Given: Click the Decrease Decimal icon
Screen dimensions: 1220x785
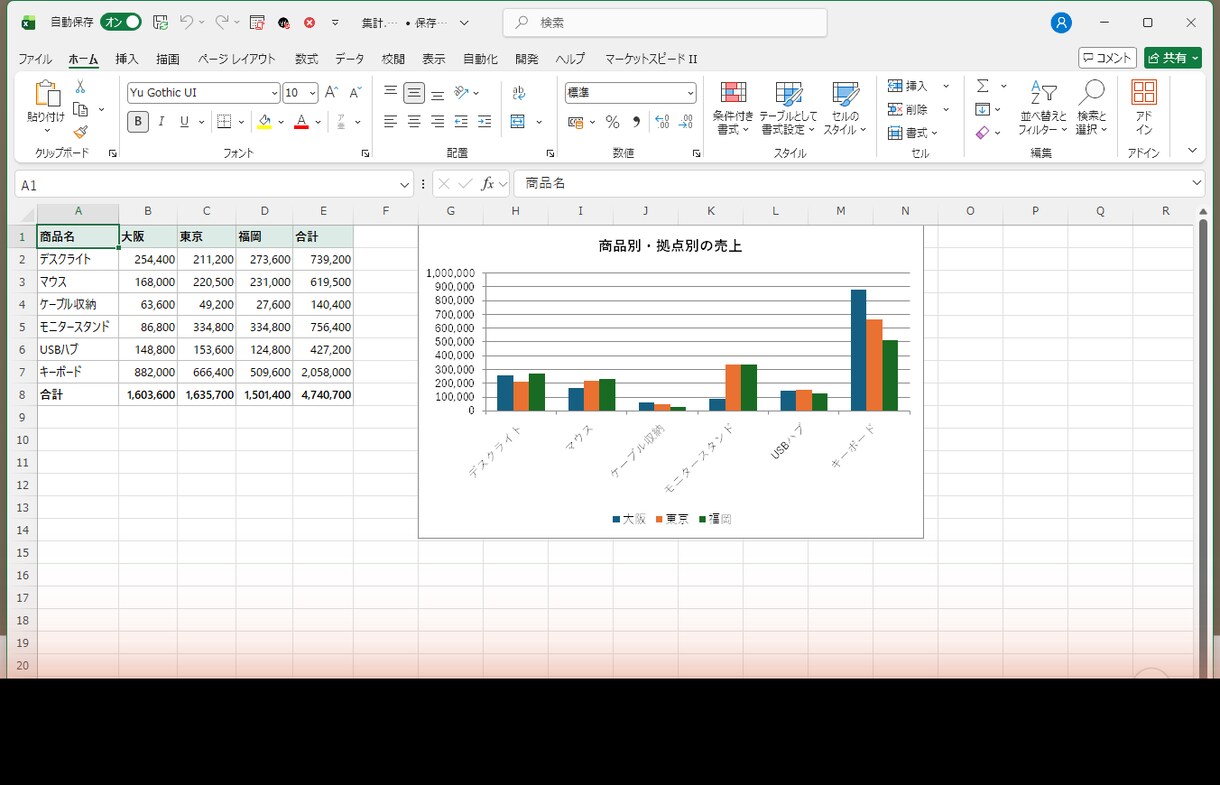Looking at the screenshot, I should [686, 122].
